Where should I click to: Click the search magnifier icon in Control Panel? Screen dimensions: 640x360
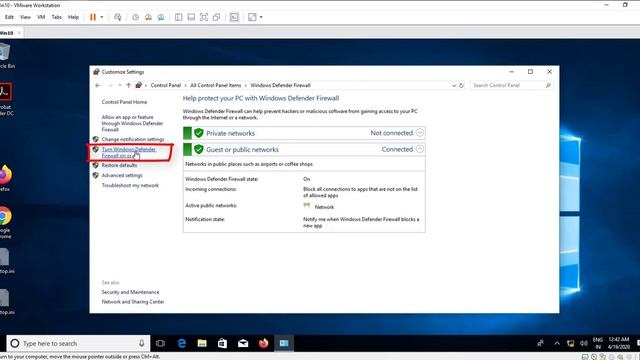pyautogui.click(x=548, y=85)
